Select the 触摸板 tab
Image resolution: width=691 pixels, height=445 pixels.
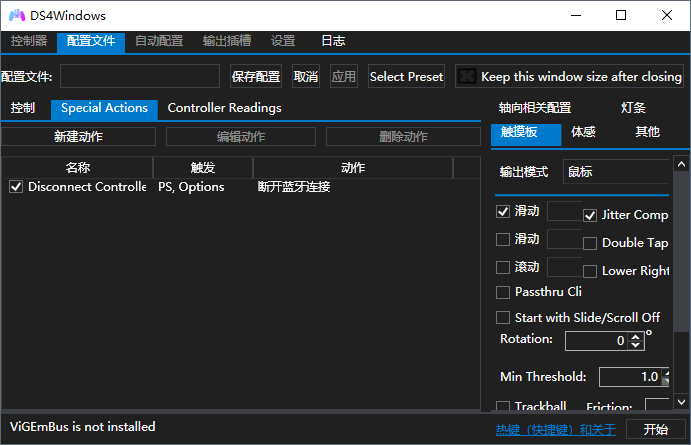(526, 134)
